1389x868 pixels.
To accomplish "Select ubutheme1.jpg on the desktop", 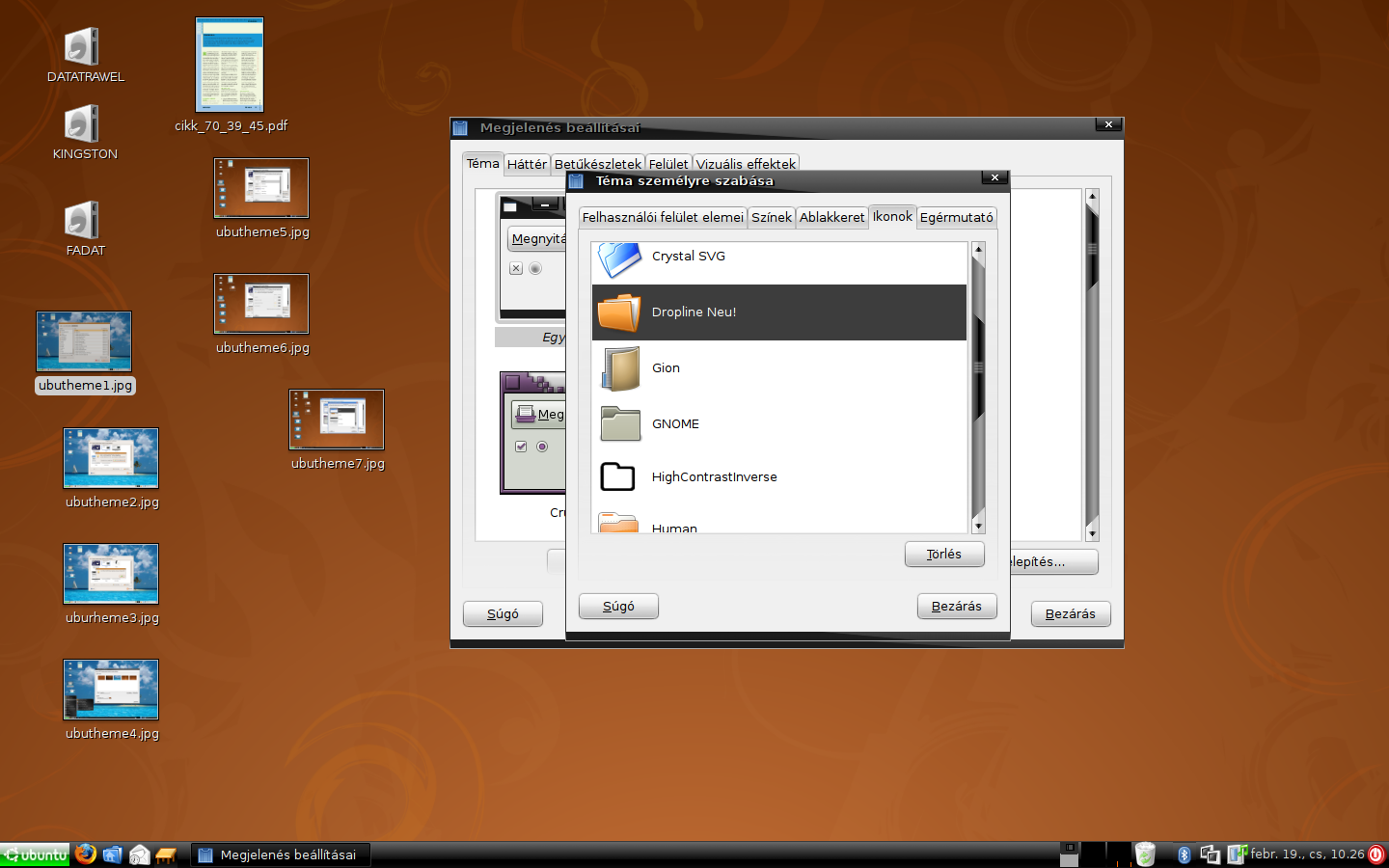I will tap(84, 341).
